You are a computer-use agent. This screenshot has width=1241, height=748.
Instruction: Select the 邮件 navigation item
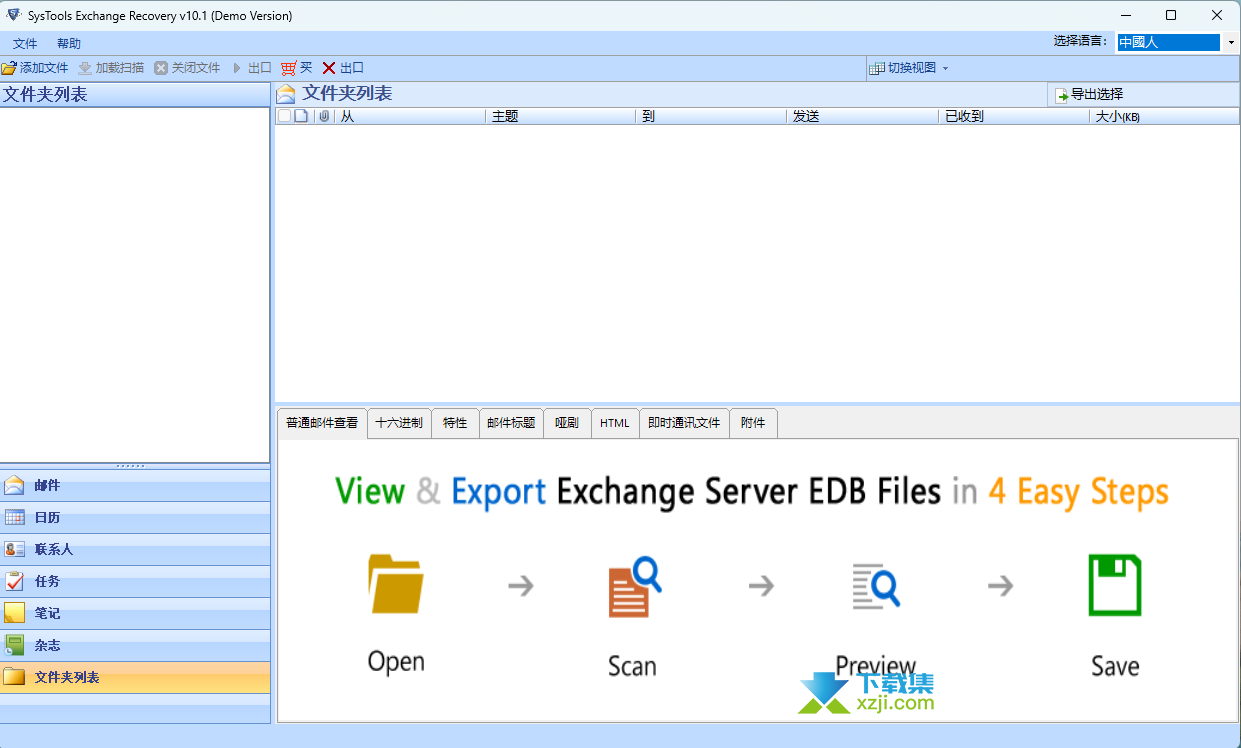[x=135, y=486]
